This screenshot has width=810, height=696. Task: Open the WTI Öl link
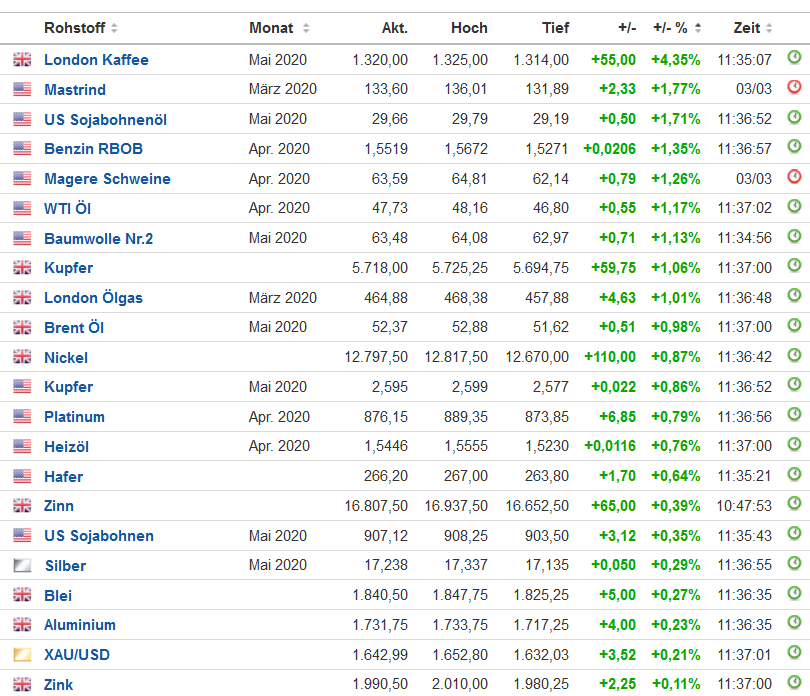pyautogui.click(x=68, y=209)
